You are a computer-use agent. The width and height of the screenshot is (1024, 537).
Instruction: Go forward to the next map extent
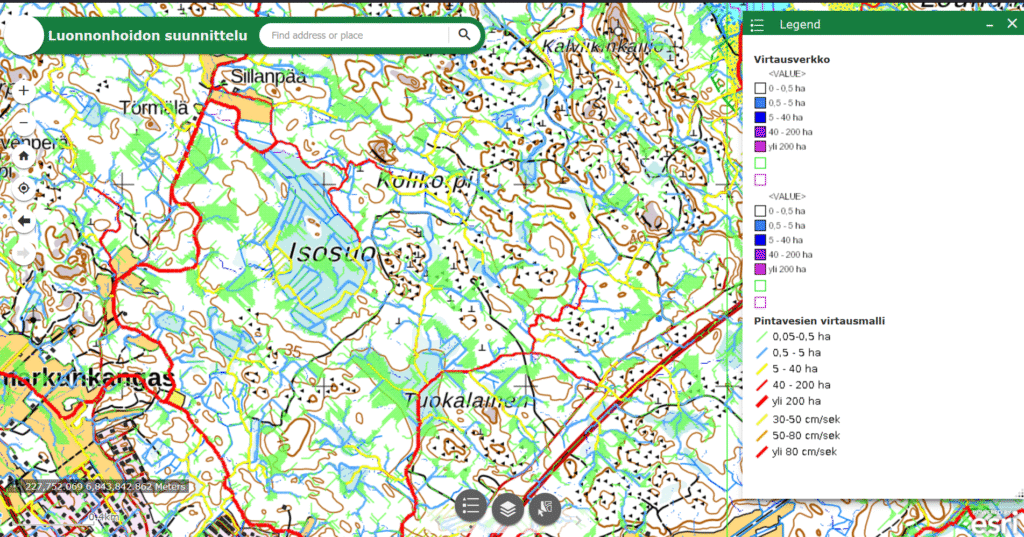(24, 253)
